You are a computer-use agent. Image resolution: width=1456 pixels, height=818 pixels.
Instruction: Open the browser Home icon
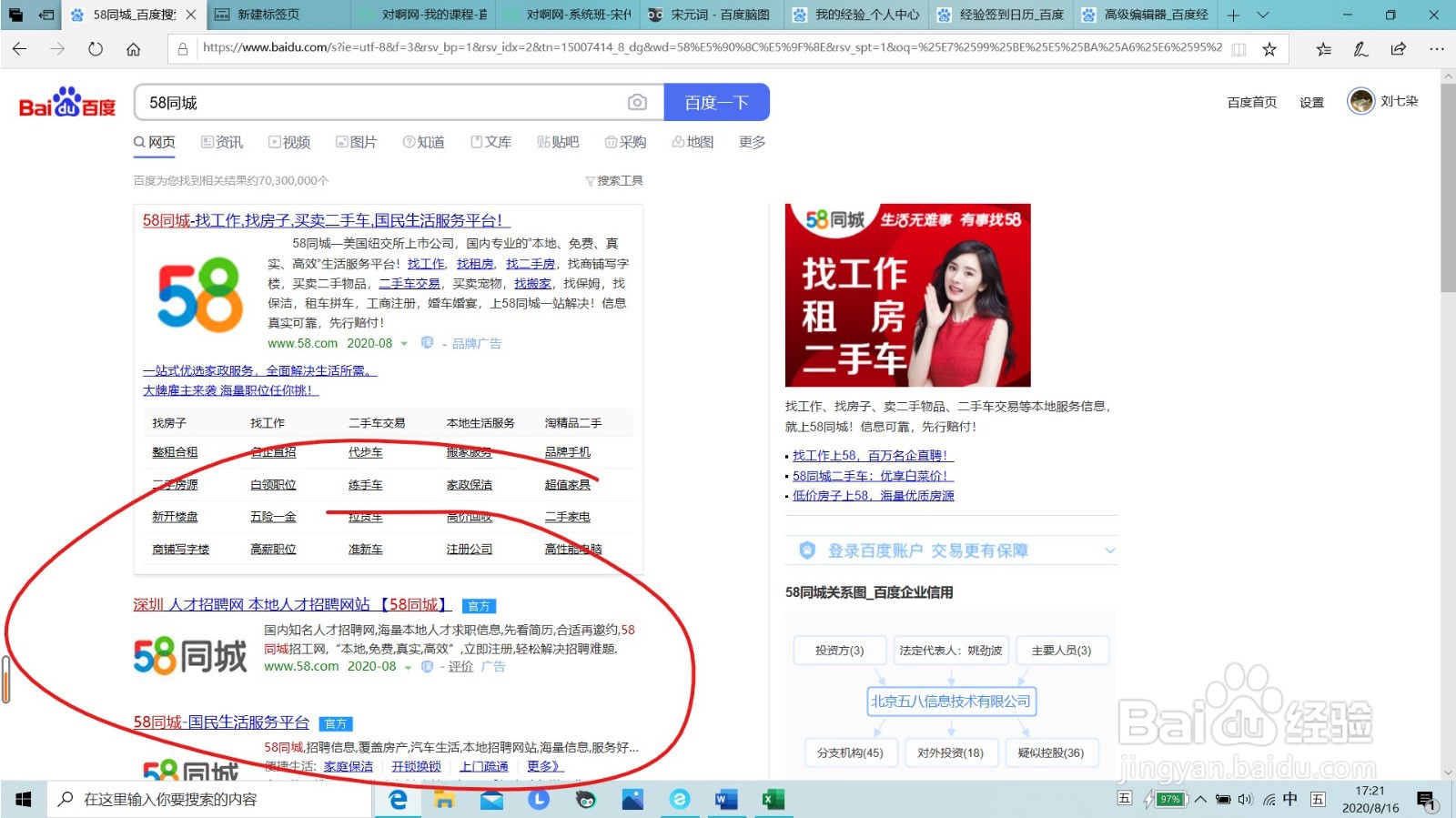[x=134, y=49]
